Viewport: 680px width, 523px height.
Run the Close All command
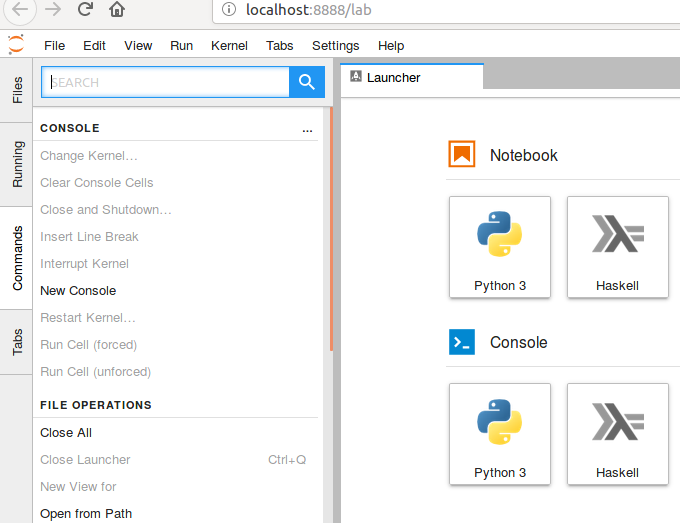coord(66,432)
